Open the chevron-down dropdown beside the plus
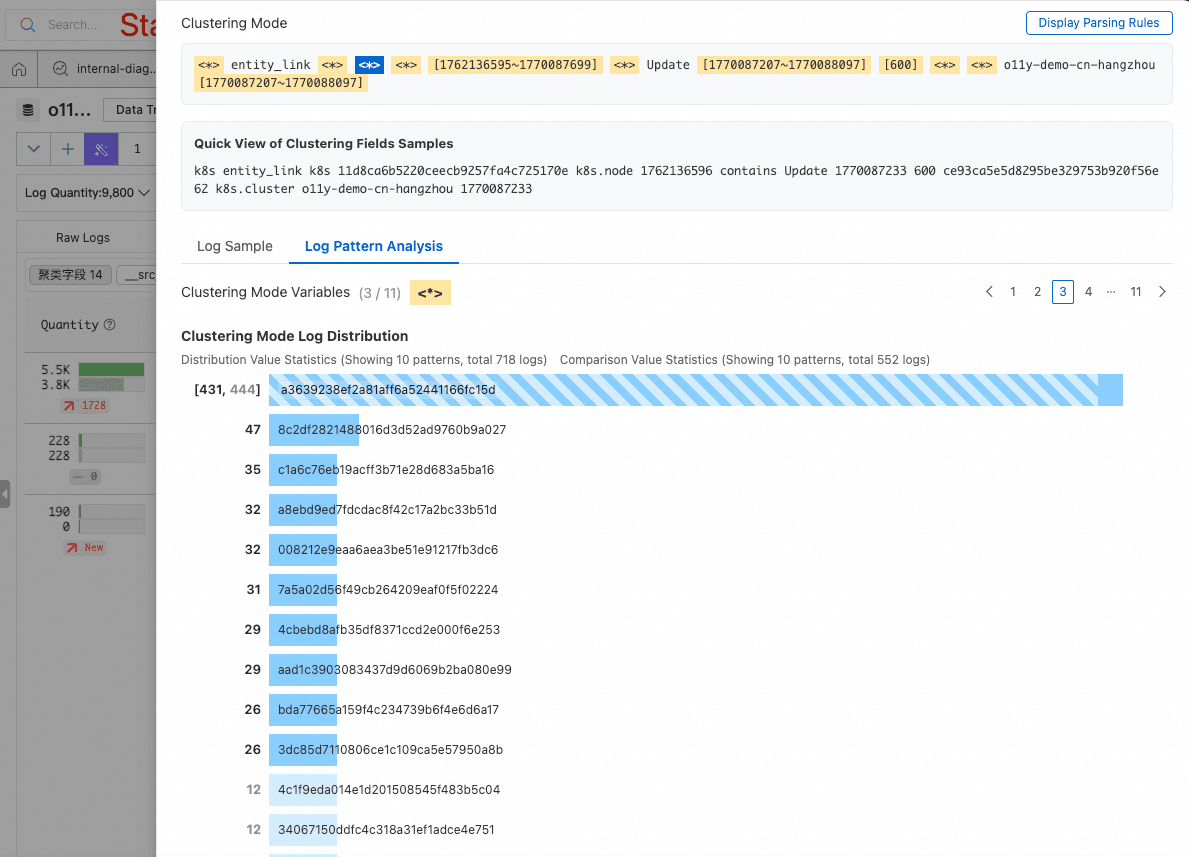The height and width of the screenshot is (857, 1189). 33,149
